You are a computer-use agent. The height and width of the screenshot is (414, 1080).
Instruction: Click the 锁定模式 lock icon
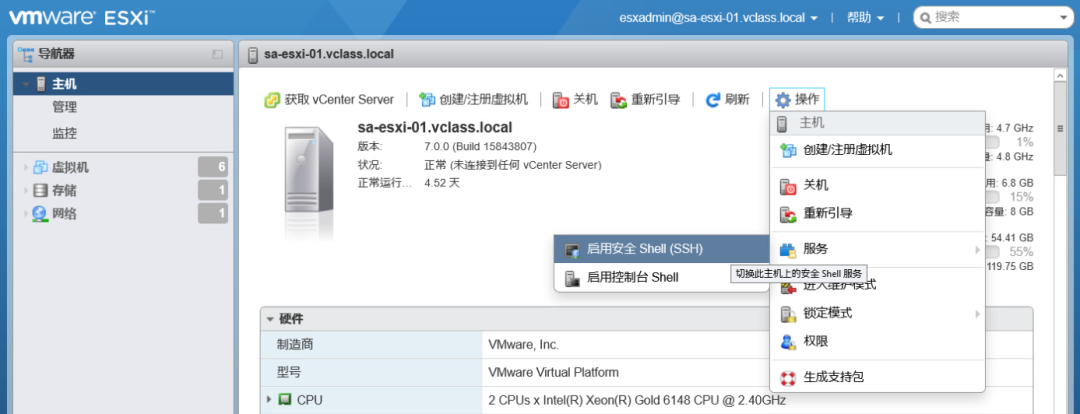(787, 314)
